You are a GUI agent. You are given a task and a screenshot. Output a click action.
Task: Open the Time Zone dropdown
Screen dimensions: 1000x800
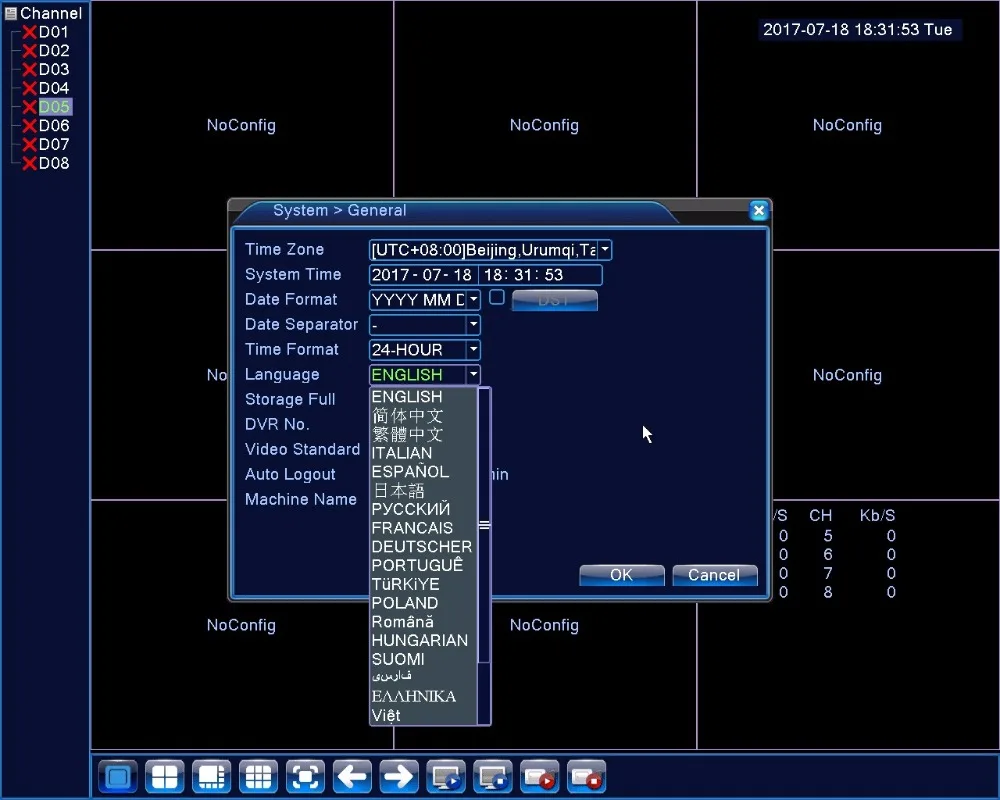605,250
